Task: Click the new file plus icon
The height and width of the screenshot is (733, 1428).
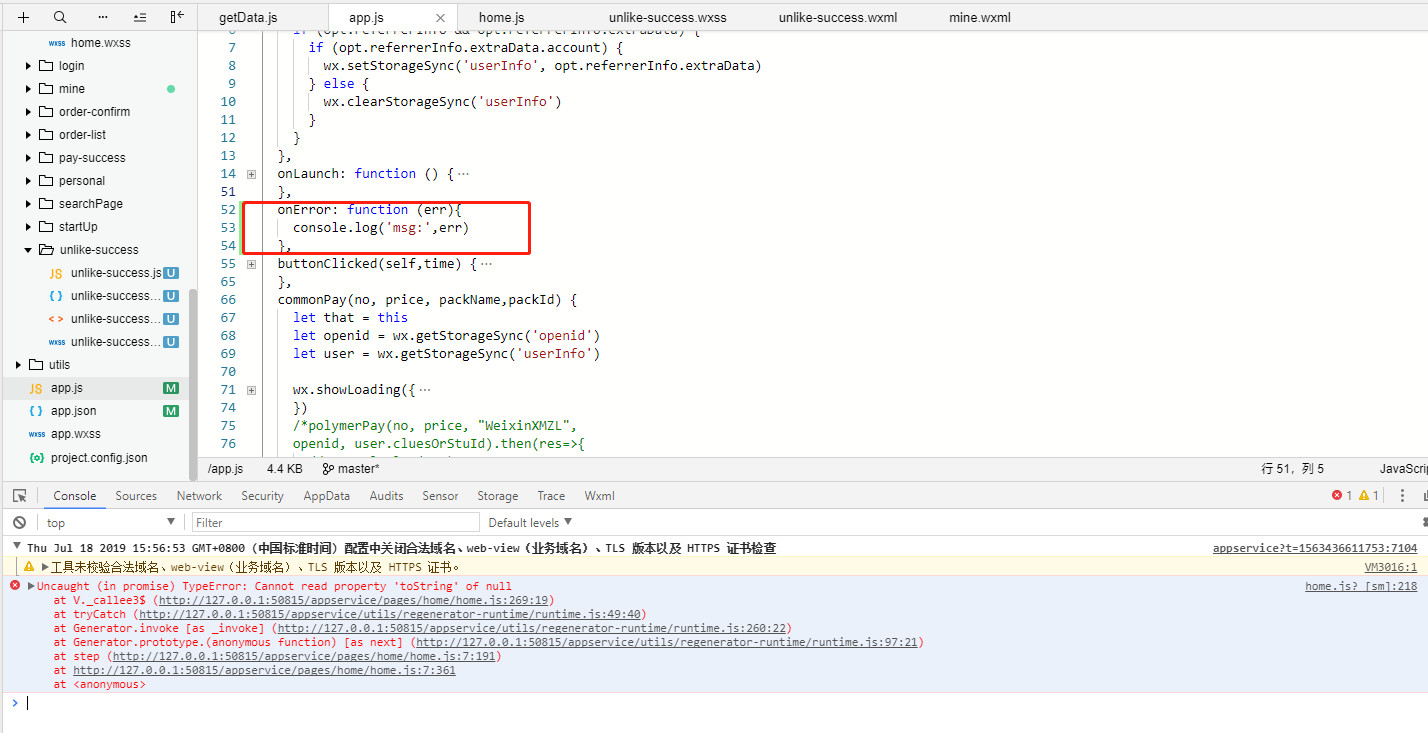Action: pyautogui.click(x=23, y=17)
